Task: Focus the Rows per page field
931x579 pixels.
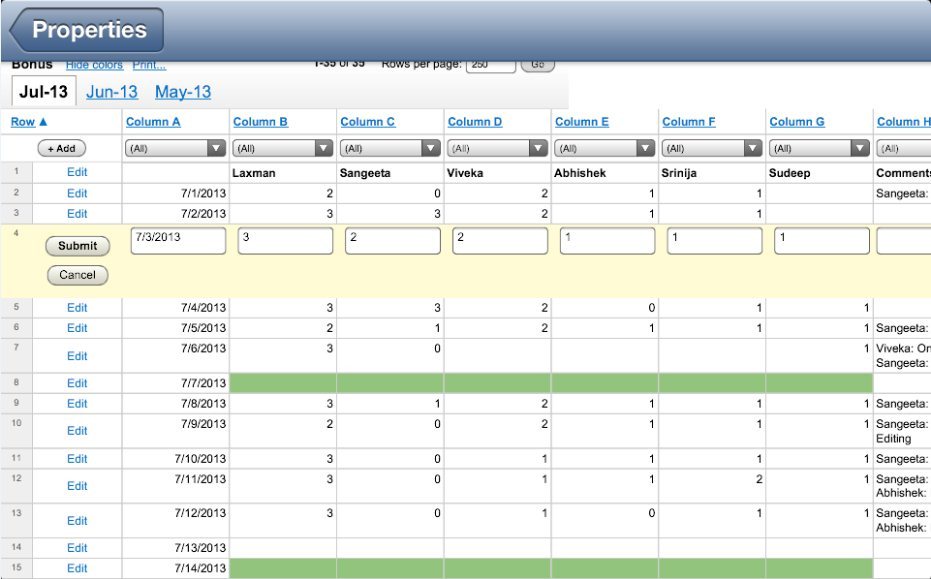Action: coord(490,65)
